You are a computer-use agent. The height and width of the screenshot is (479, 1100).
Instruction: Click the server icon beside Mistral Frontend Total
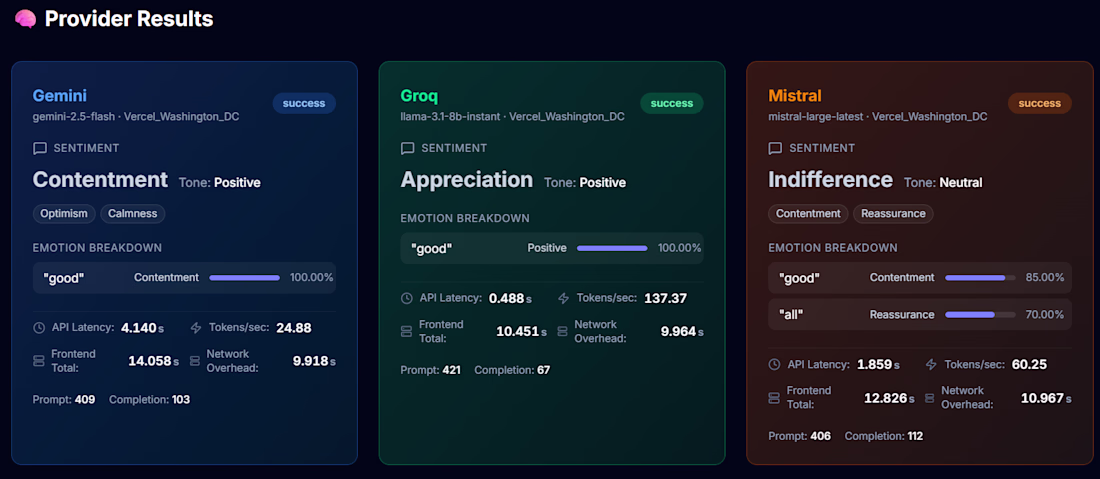[774, 398]
